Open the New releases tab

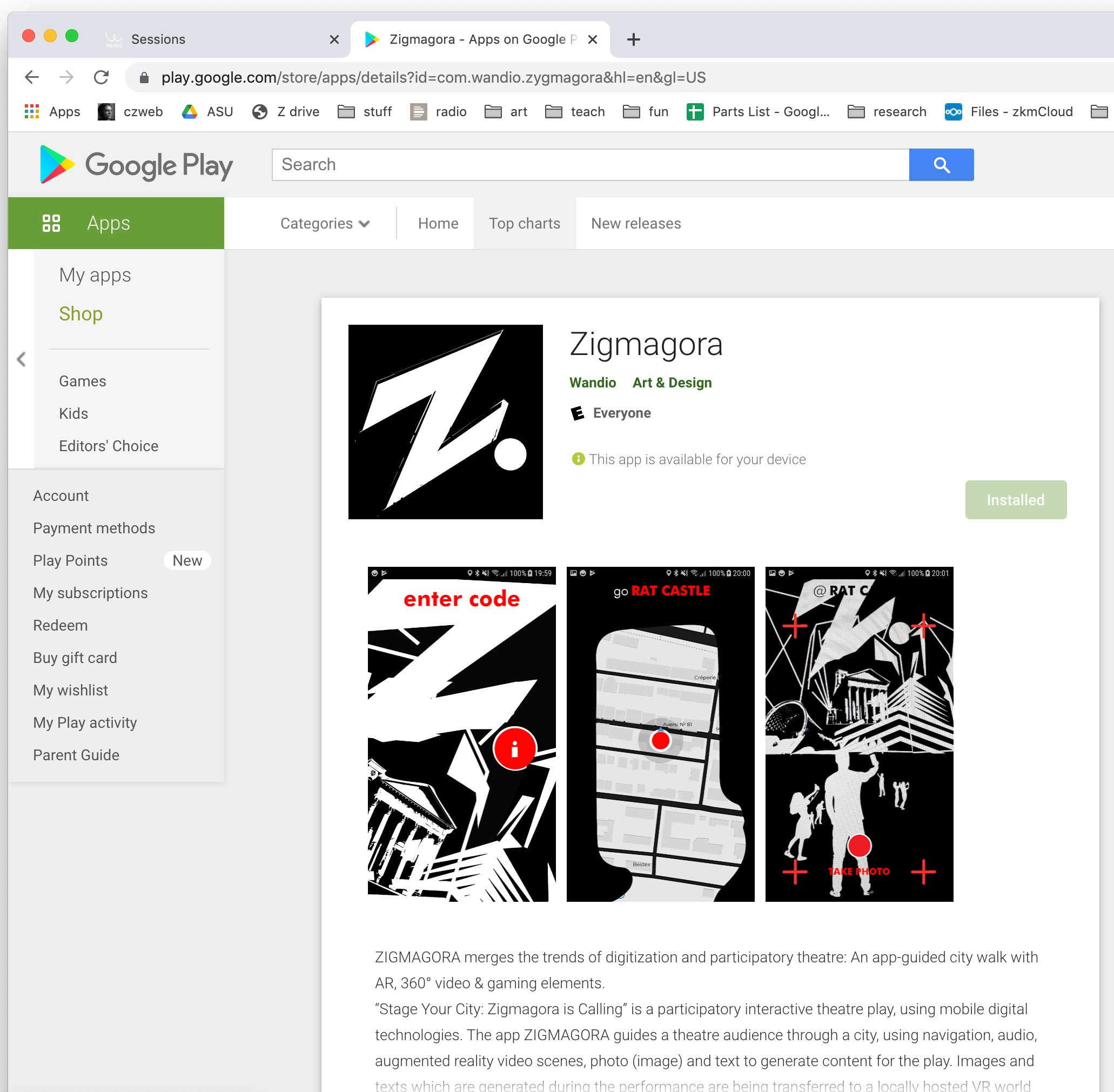(x=635, y=223)
